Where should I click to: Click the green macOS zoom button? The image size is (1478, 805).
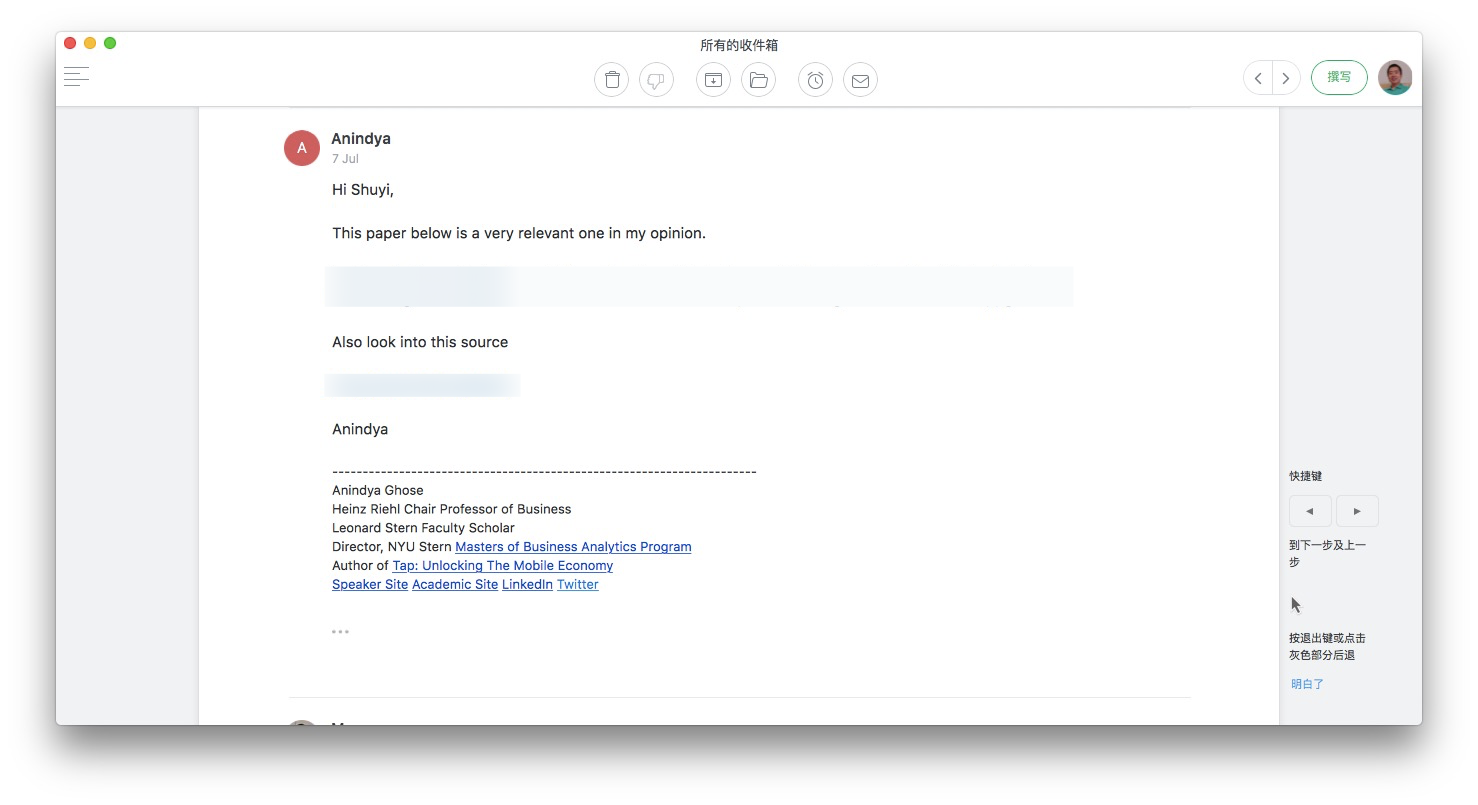click(x=110, y=43)
